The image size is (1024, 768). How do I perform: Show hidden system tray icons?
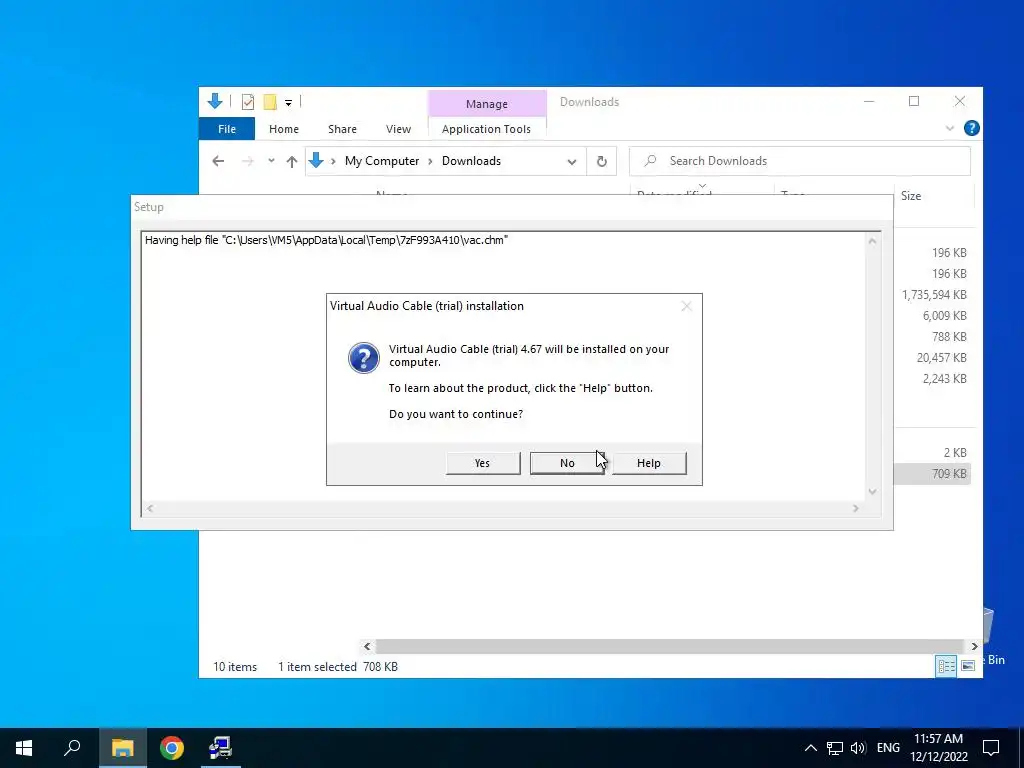pos(810,748)
